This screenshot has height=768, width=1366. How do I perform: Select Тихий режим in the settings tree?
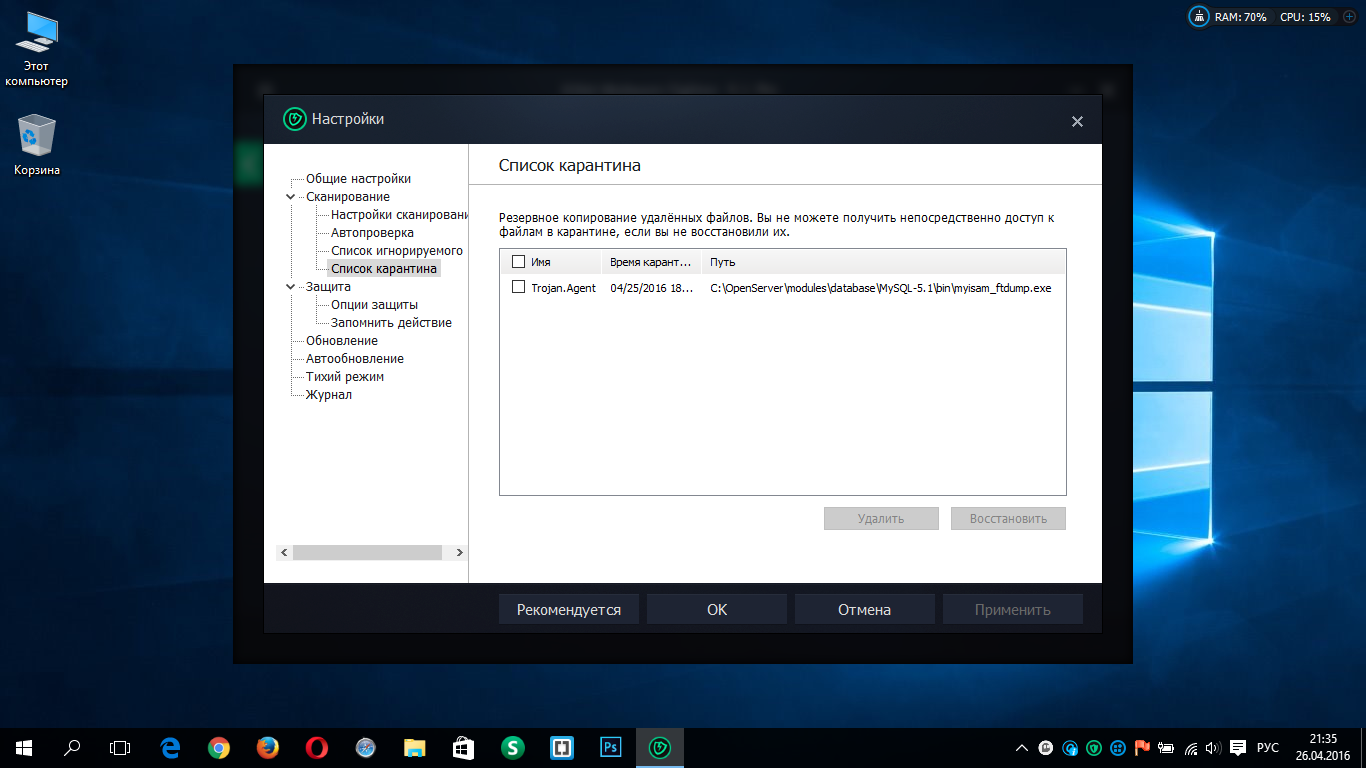tap(345, 377)
